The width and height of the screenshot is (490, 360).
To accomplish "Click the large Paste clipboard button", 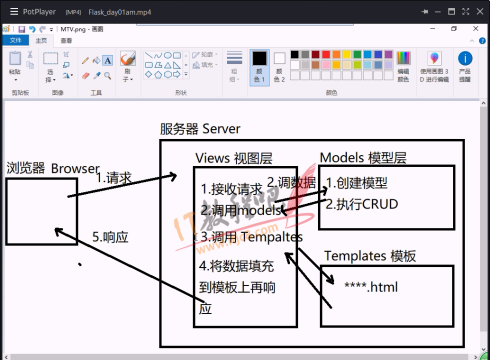I will [15, 58].
